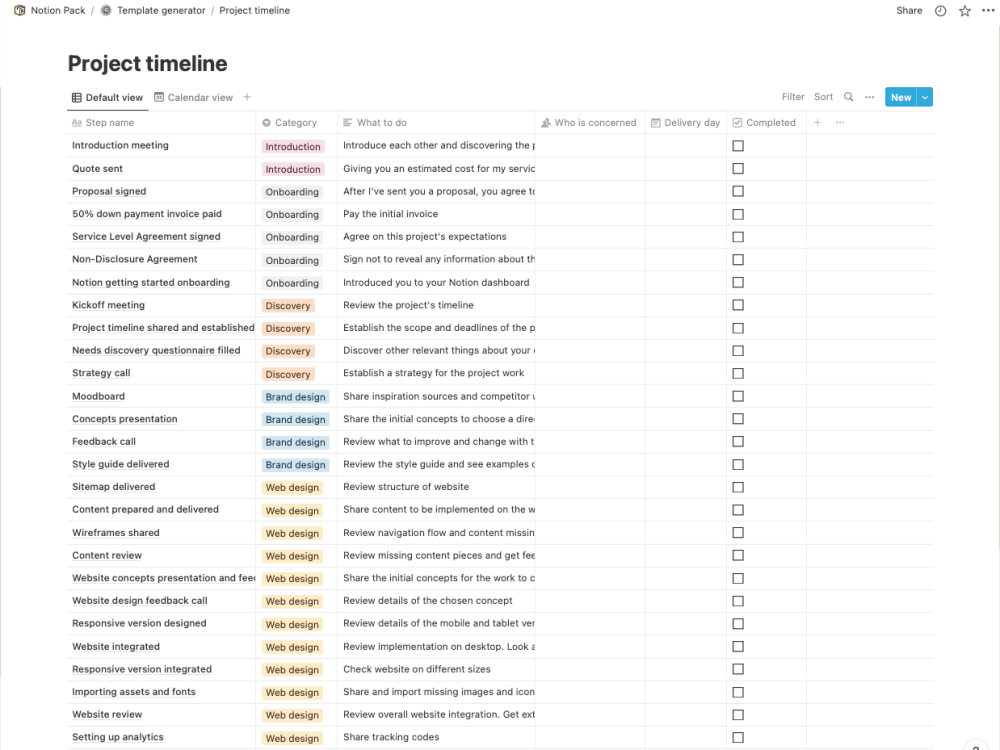Viewport: 1000px width, 750px height.
Task: Check Completed for Setting up analytics
Action: tap(738, 737)
